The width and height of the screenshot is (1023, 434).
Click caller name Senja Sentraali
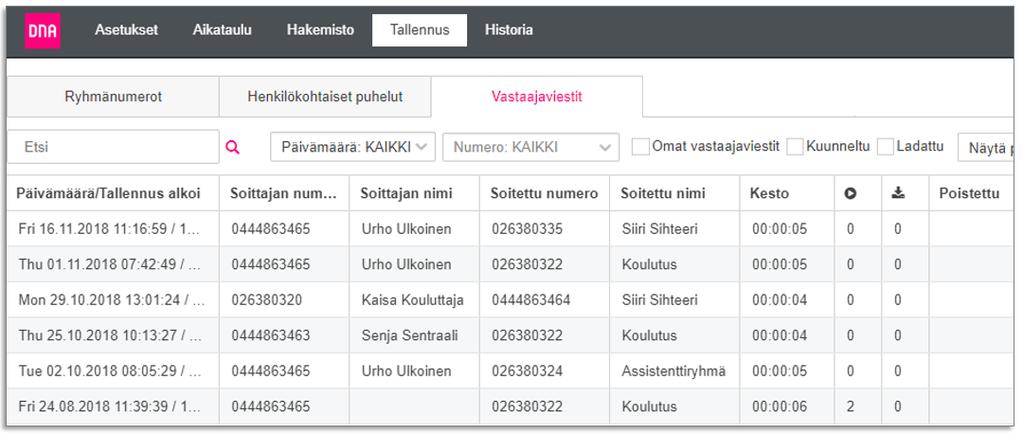(410, 335)
